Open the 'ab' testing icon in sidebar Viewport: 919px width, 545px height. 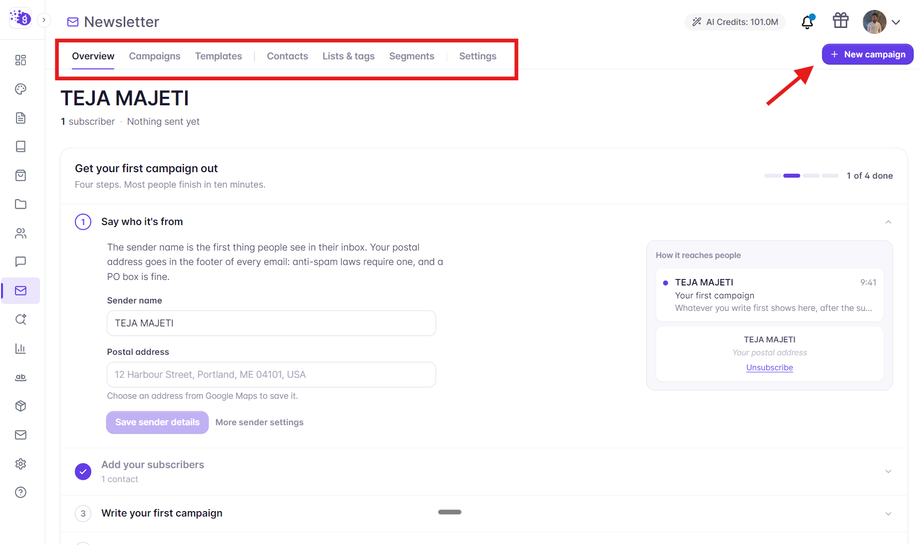(21, 377)
